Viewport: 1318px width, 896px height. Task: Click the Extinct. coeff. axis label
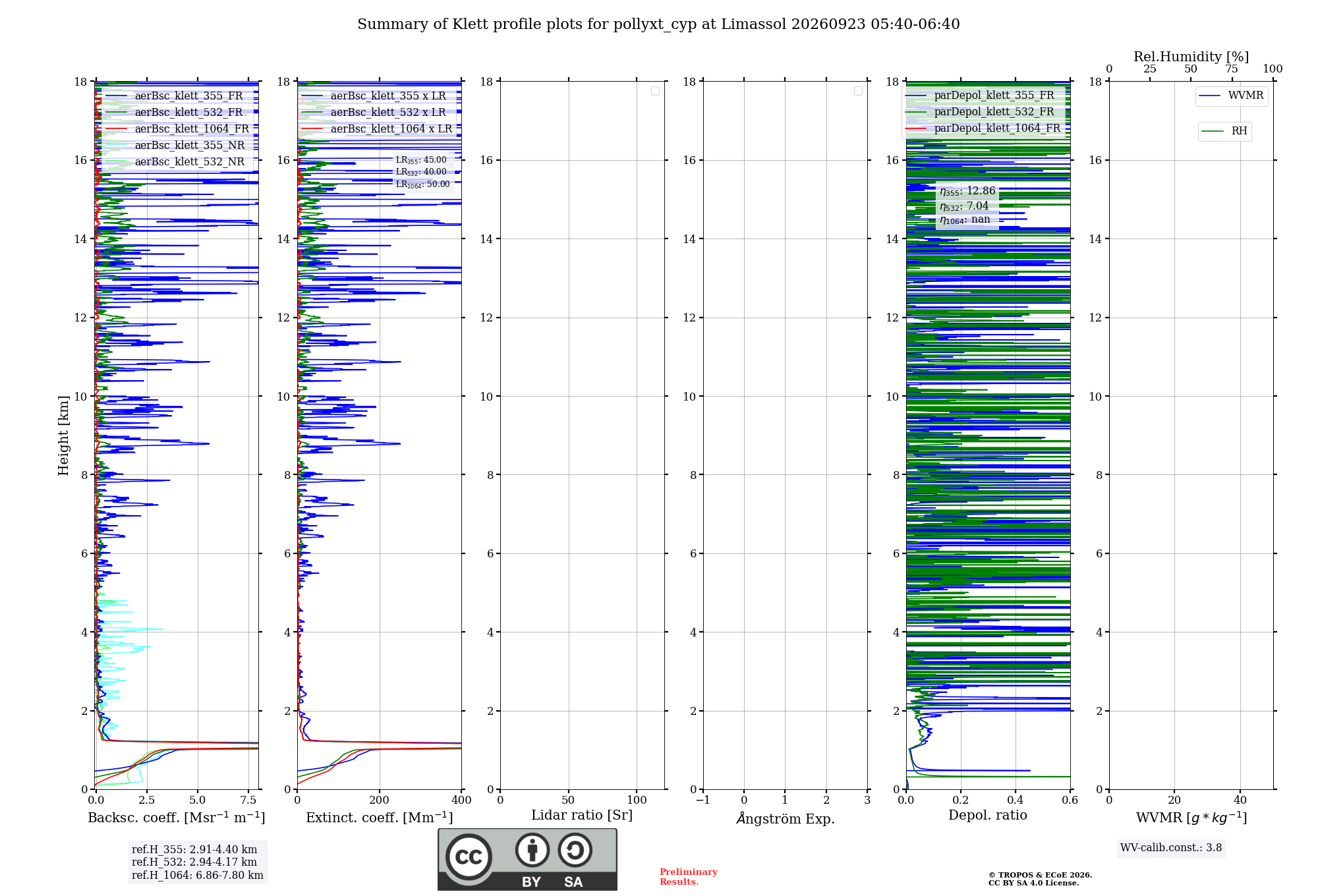click(x=380, y=818)
